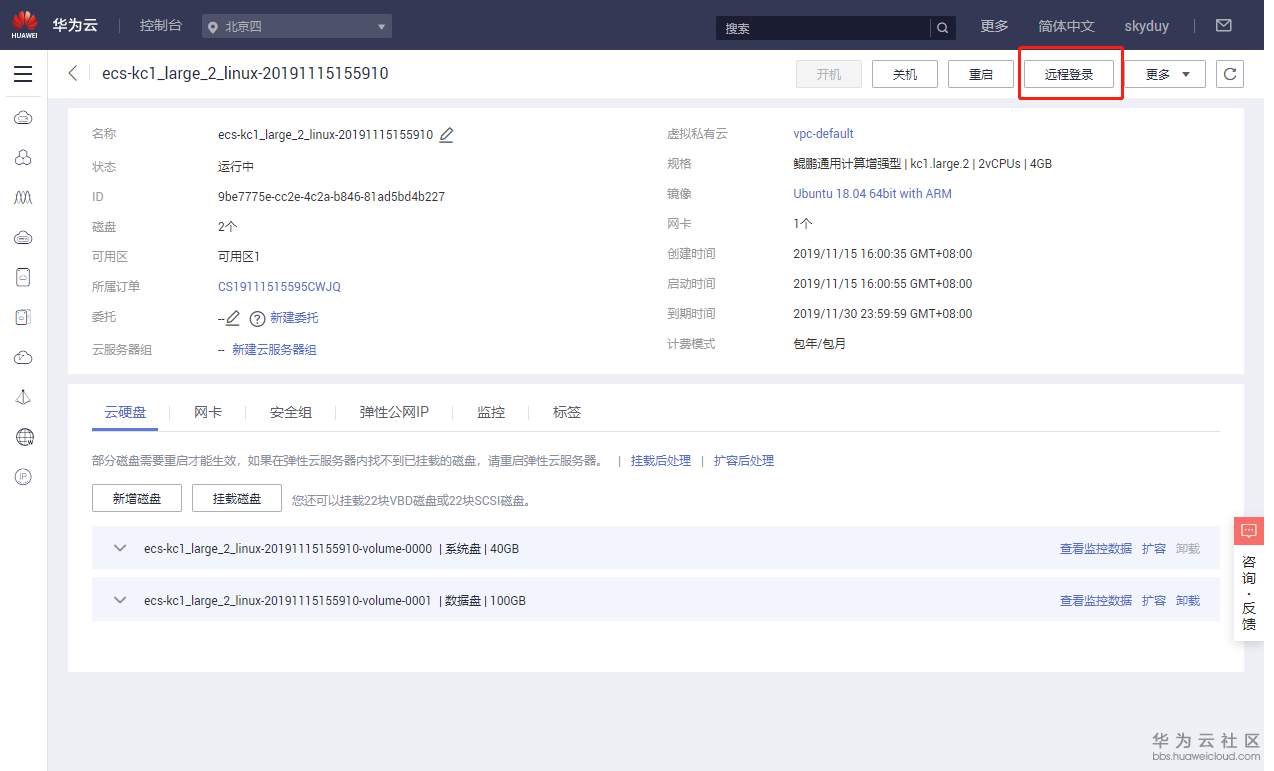
Task: Expand the volume-0000 system disk row
Action: pyautogui.click(x=121, y=548)
